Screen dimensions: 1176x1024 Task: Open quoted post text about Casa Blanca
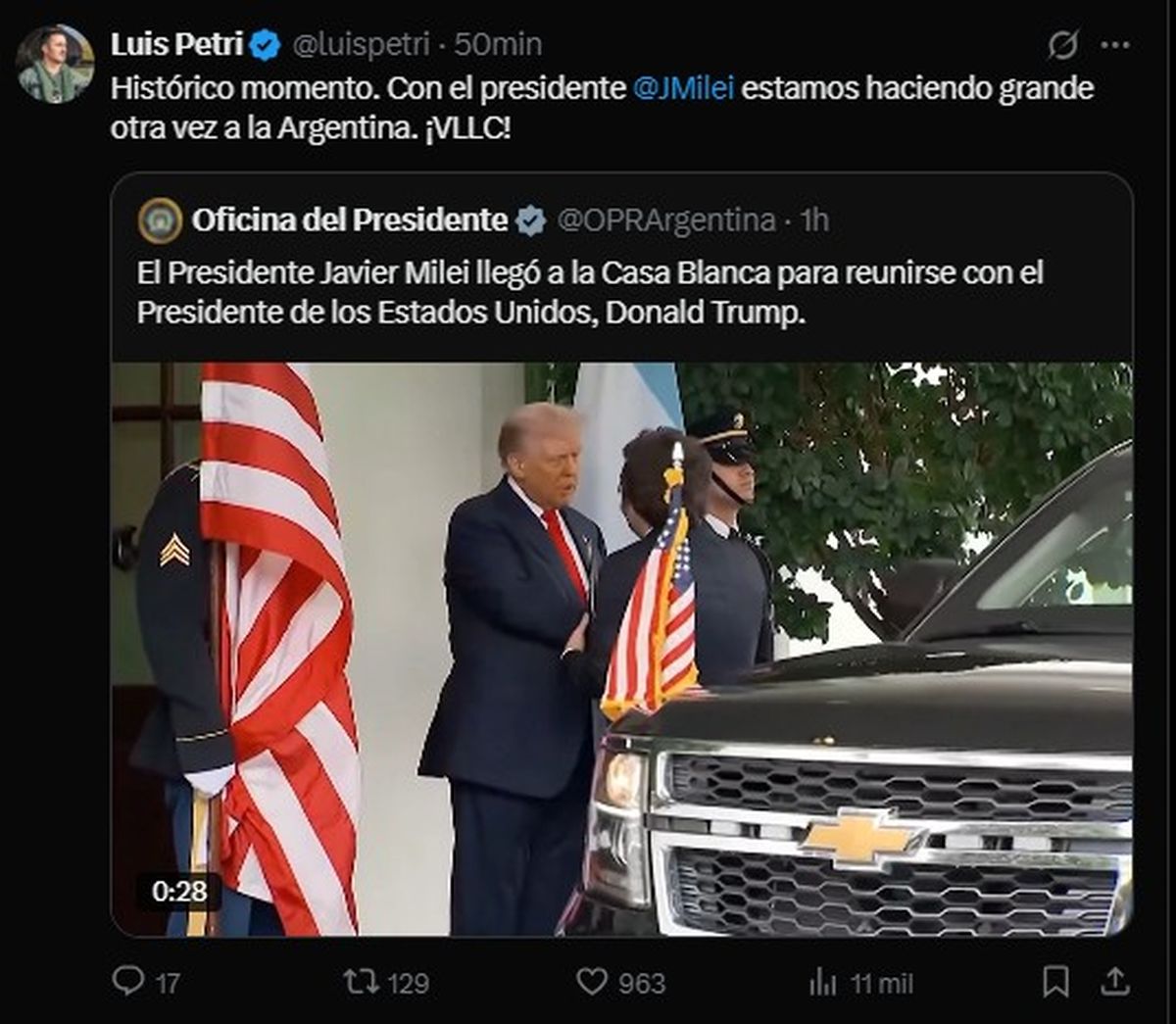coord(590,293)
